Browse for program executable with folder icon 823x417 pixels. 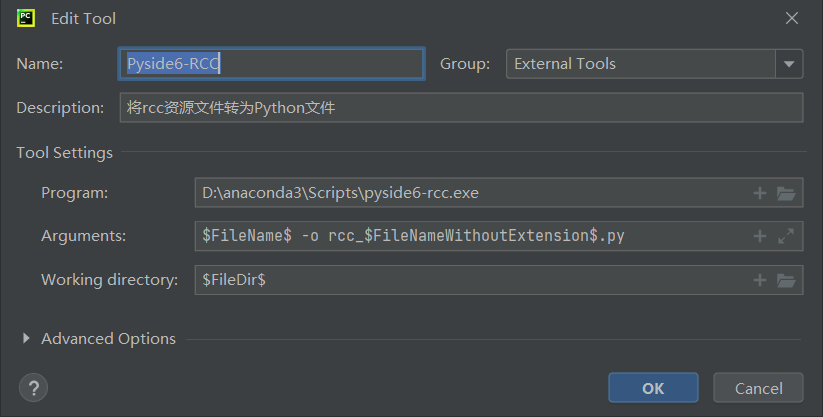click(x=786, y=193)
